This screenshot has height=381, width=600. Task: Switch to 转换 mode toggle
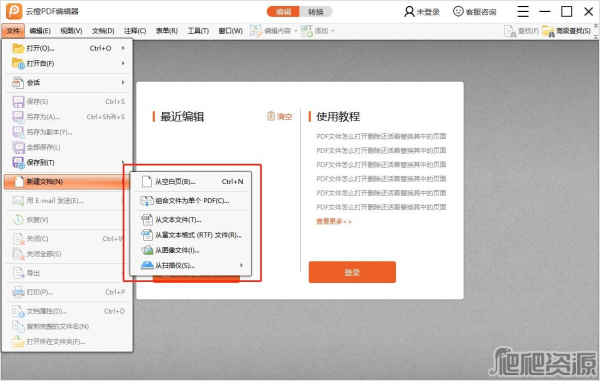point(316,11)
